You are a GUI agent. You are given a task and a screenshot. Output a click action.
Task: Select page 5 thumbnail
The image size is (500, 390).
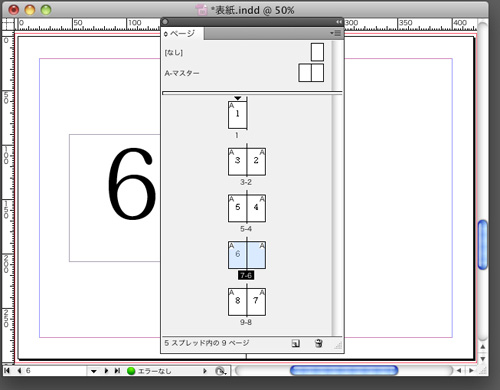tap(237, 208)
